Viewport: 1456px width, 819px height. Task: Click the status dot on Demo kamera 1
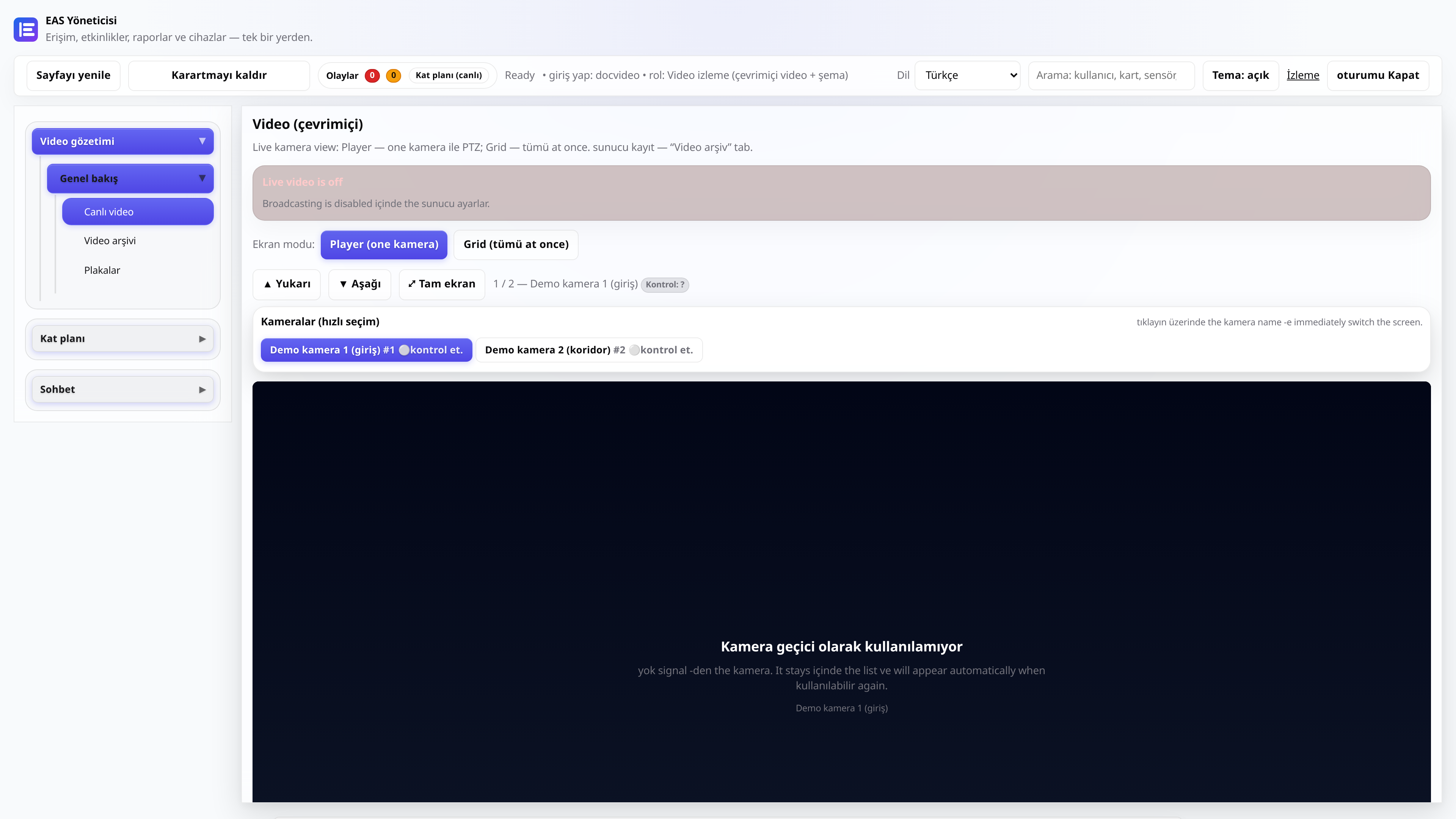pos(404,350)
